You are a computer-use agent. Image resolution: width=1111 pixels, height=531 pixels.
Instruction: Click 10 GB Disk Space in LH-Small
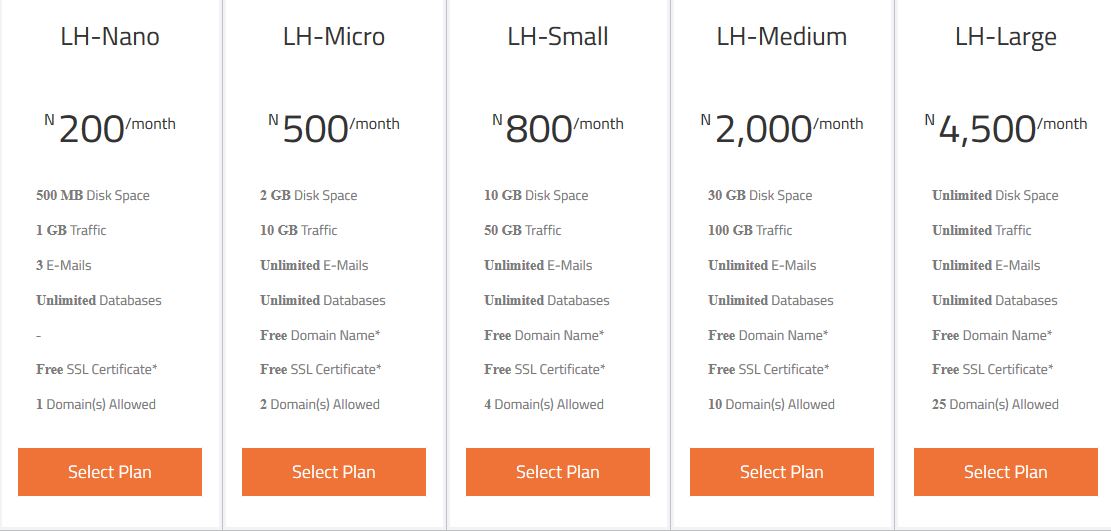point(536,196)
